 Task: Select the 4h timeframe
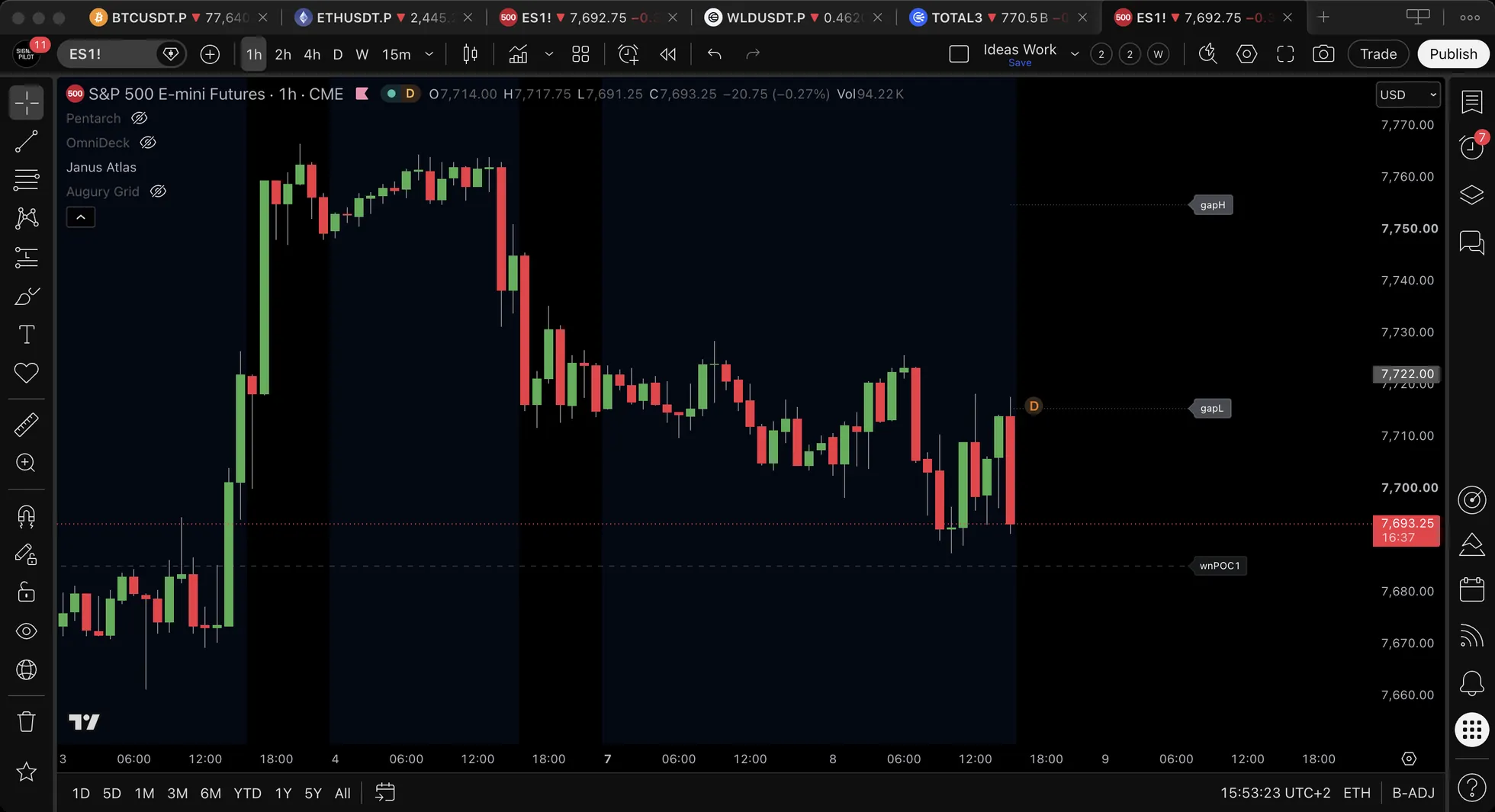pos(312,54)
